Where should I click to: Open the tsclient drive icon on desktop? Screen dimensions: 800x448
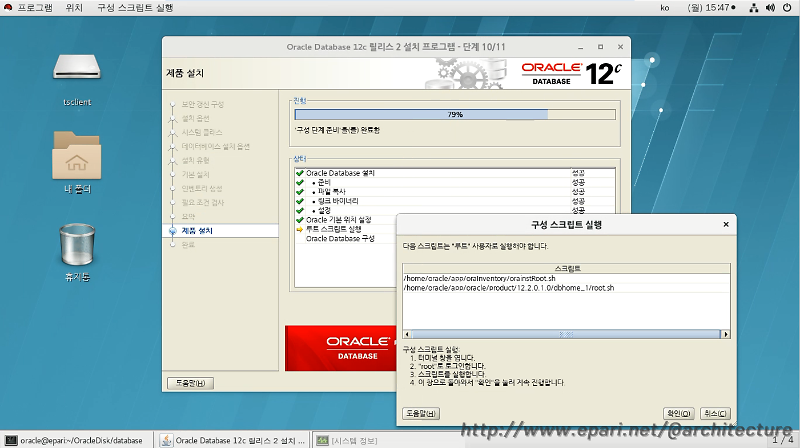[x=77, y=68]
